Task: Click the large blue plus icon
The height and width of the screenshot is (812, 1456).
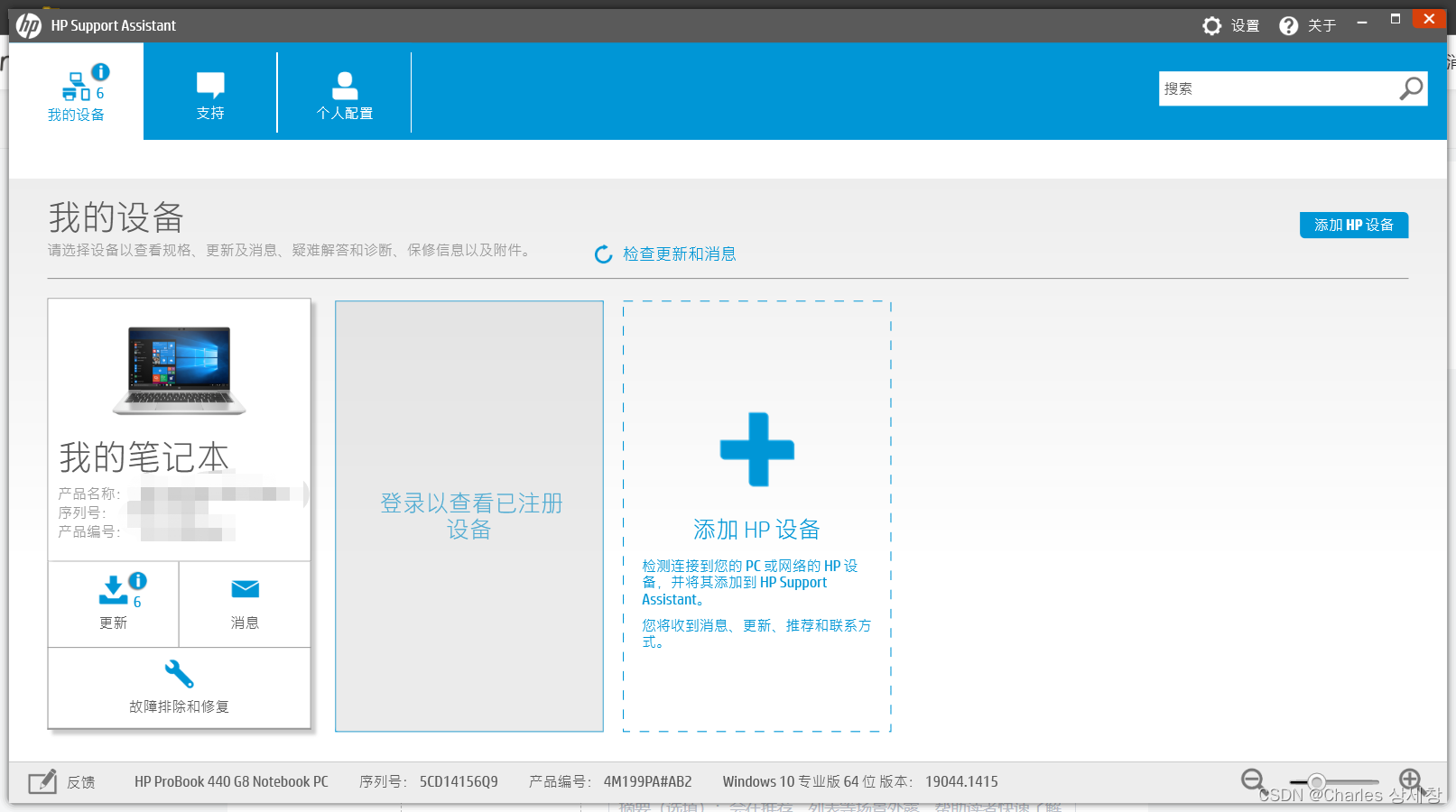Action: tap(757, 449)
